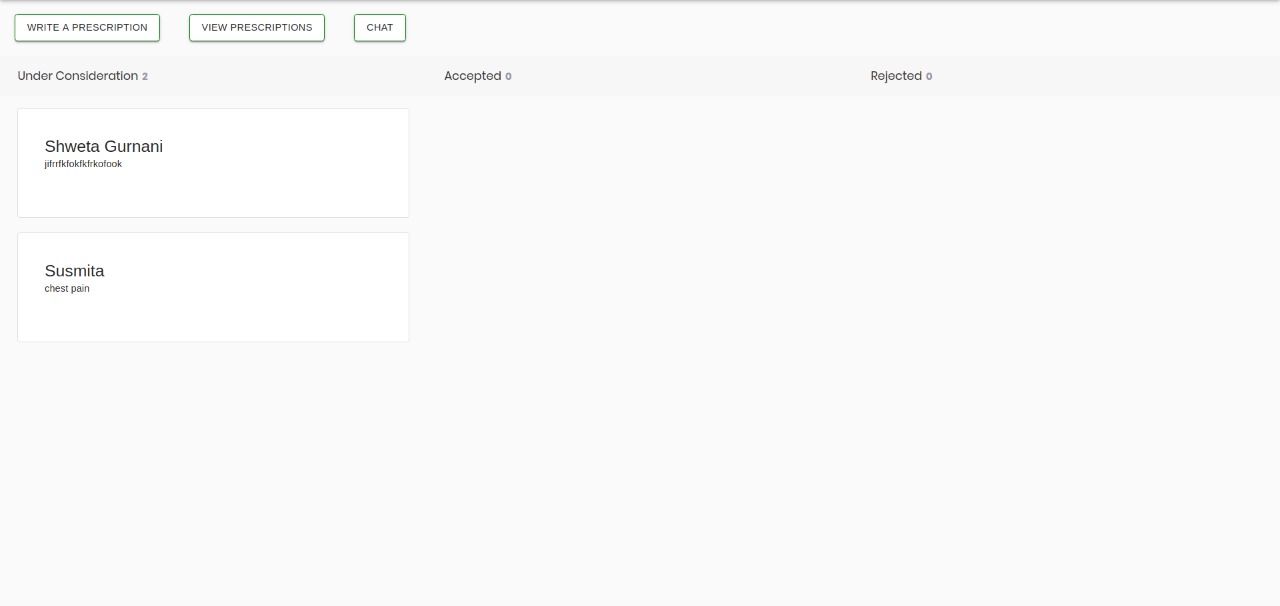Click the Rejected count badge 0
The height and width of the screenshot is (606, 1280).
point(929,77)
